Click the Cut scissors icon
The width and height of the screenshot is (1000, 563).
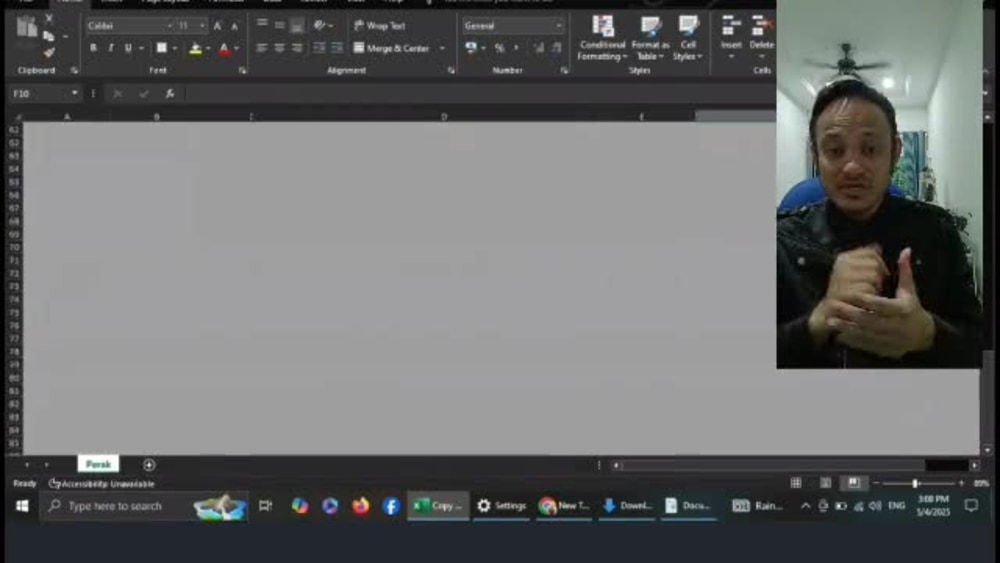point(48,18)
